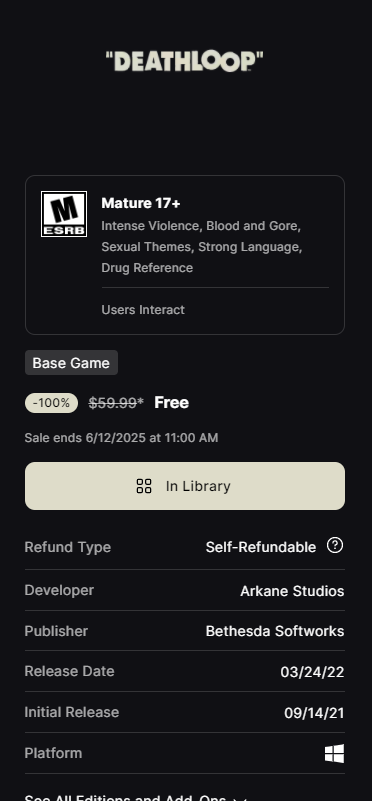
Task: Click the ESRB Mature rating icon
Action: [x=64, y=214]
